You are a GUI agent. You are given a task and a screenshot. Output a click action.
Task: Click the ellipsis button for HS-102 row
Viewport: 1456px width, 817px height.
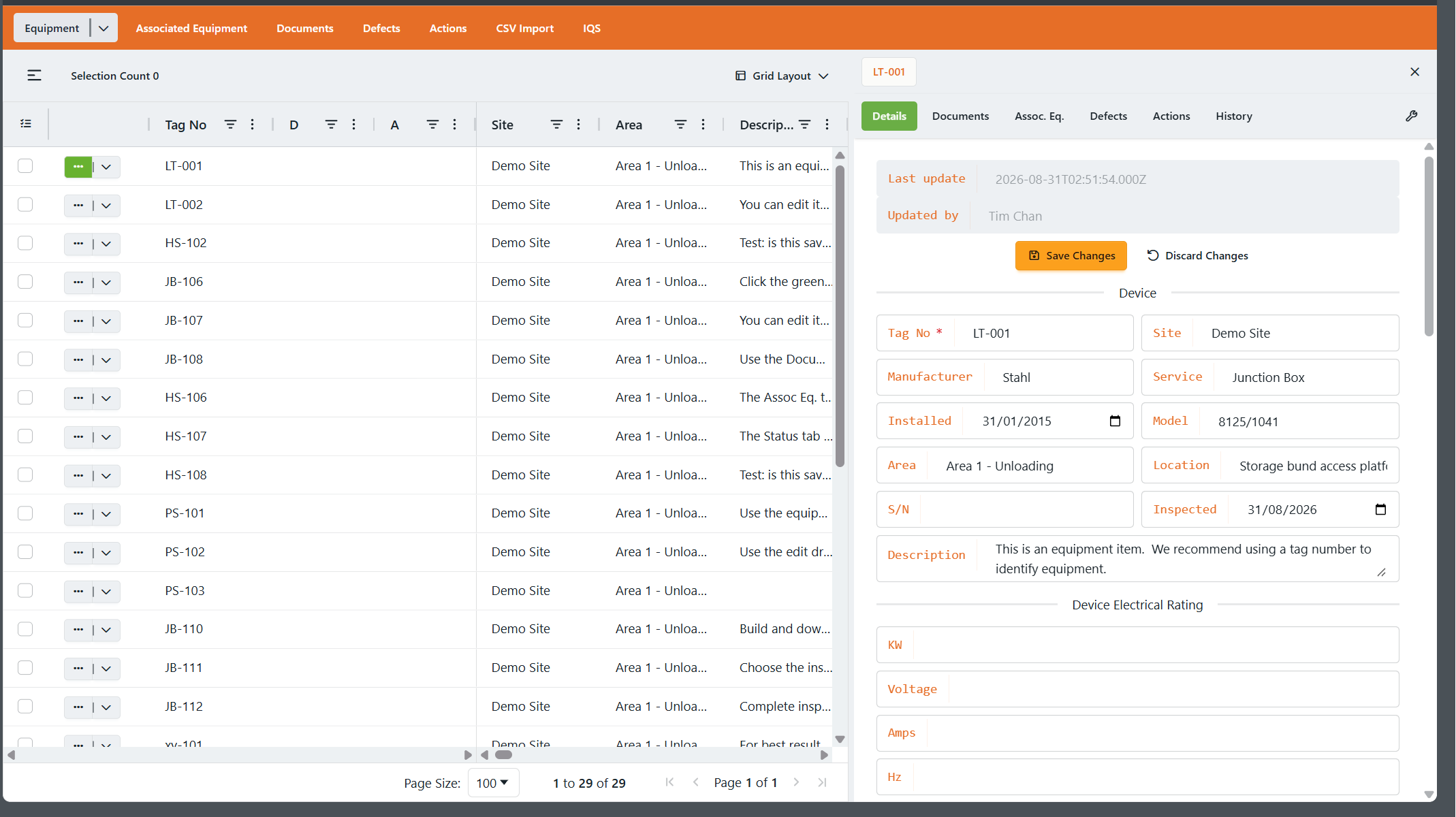(x=78, y=244)
